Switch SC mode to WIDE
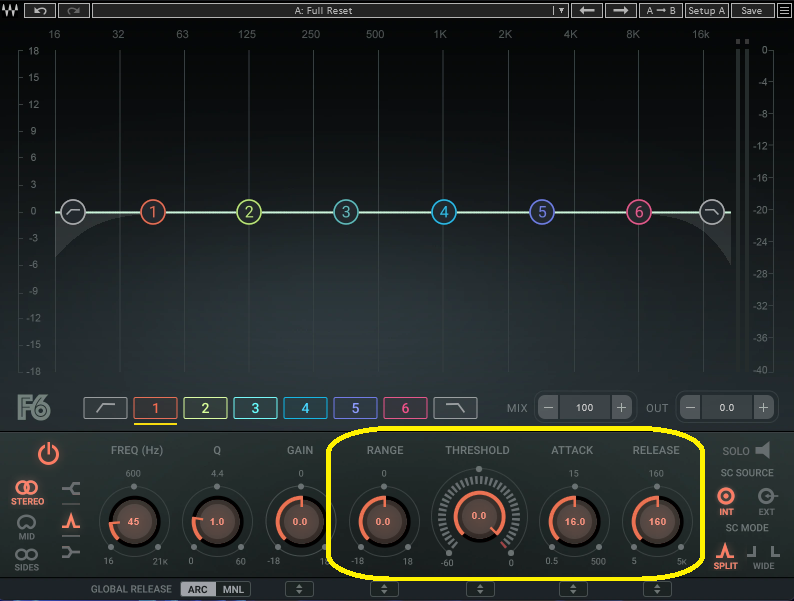 [x=765, y=553]
